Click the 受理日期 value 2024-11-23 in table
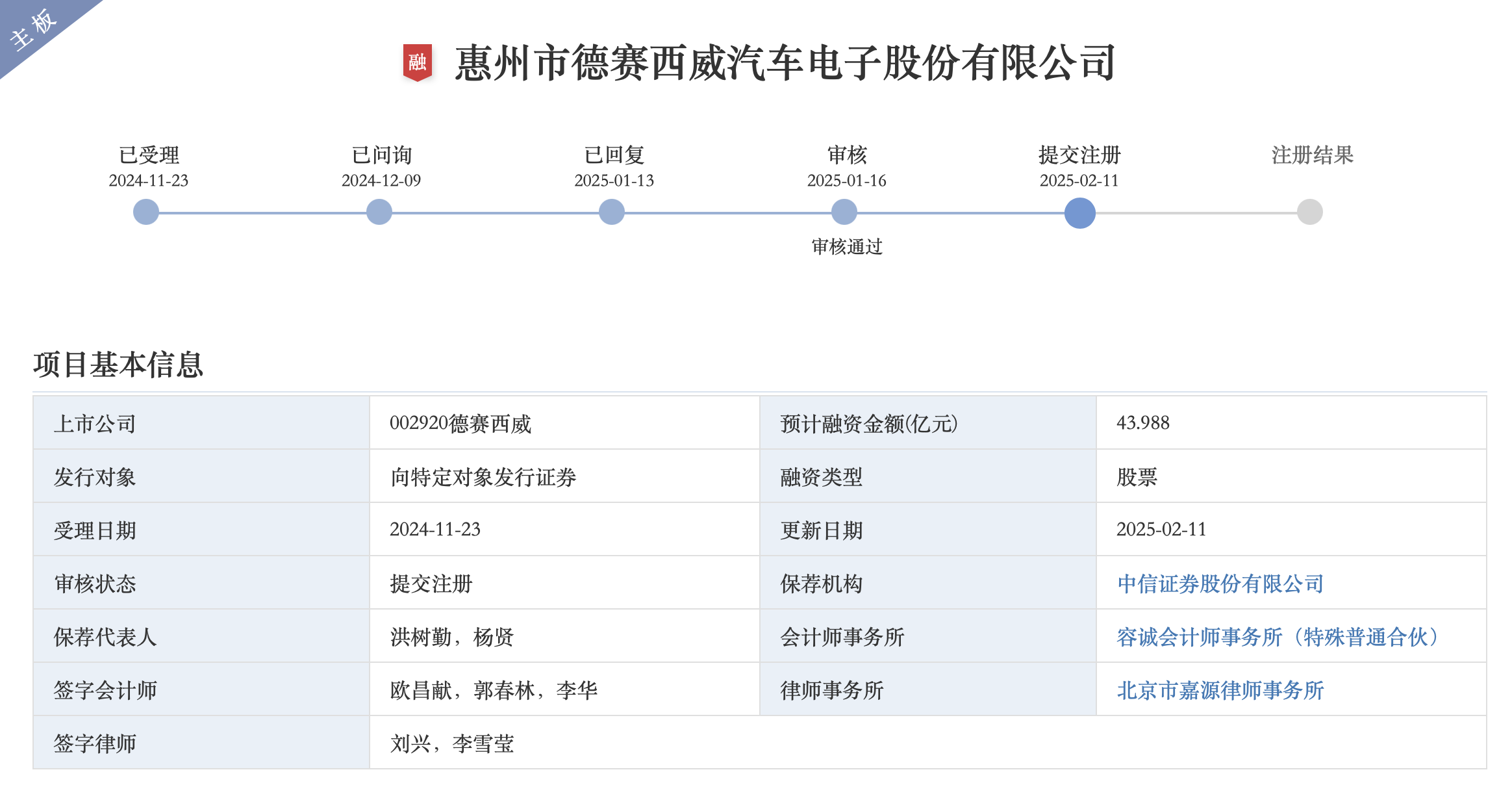 click(564, 530)
